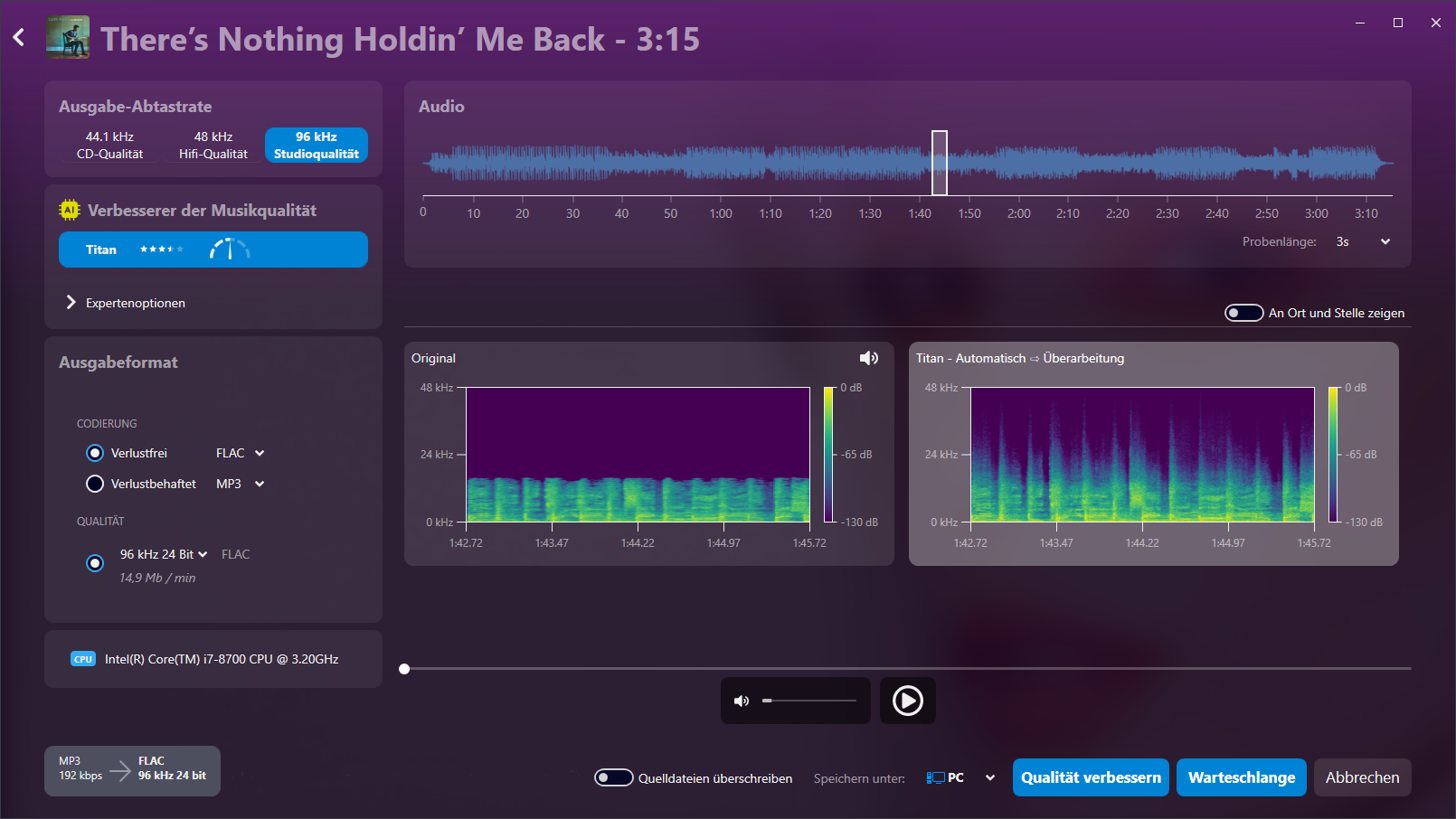Click the AI chip icon
This screenshot has width=1456, height=819.
(70, 210)
